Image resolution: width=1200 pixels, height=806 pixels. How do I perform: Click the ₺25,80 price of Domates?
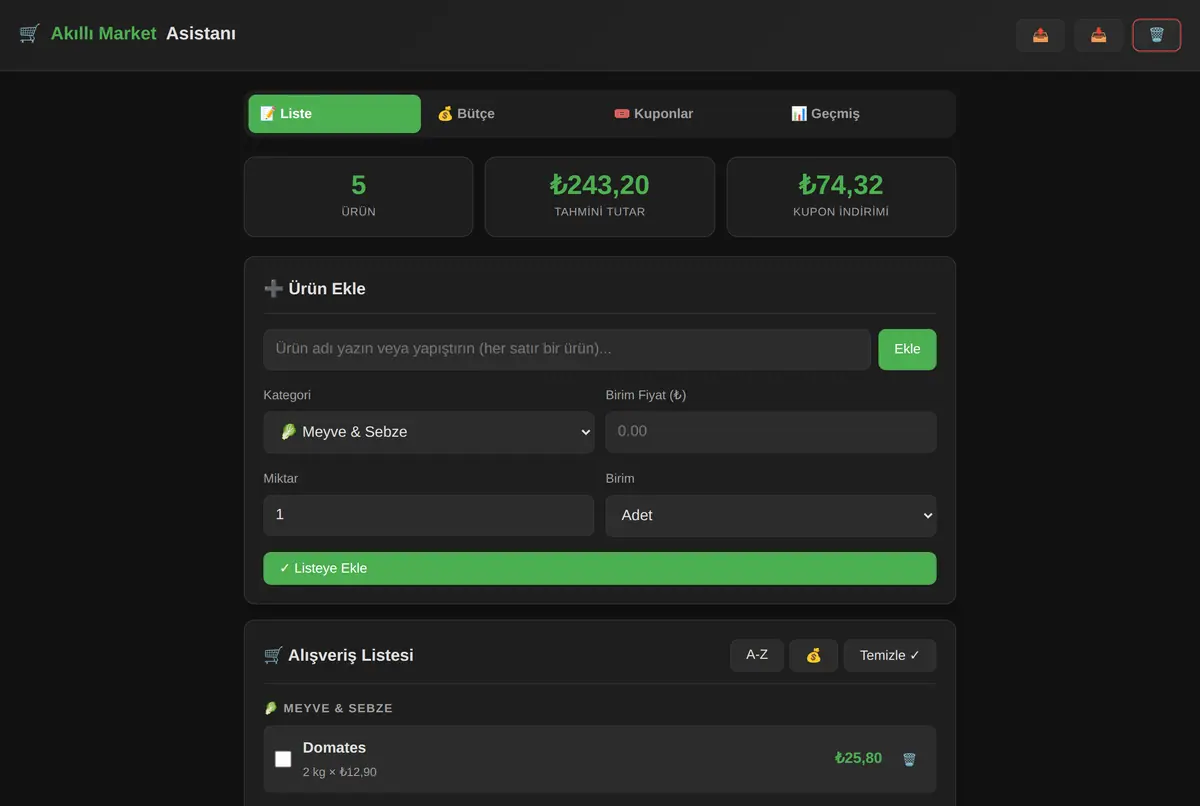point(859,758)
